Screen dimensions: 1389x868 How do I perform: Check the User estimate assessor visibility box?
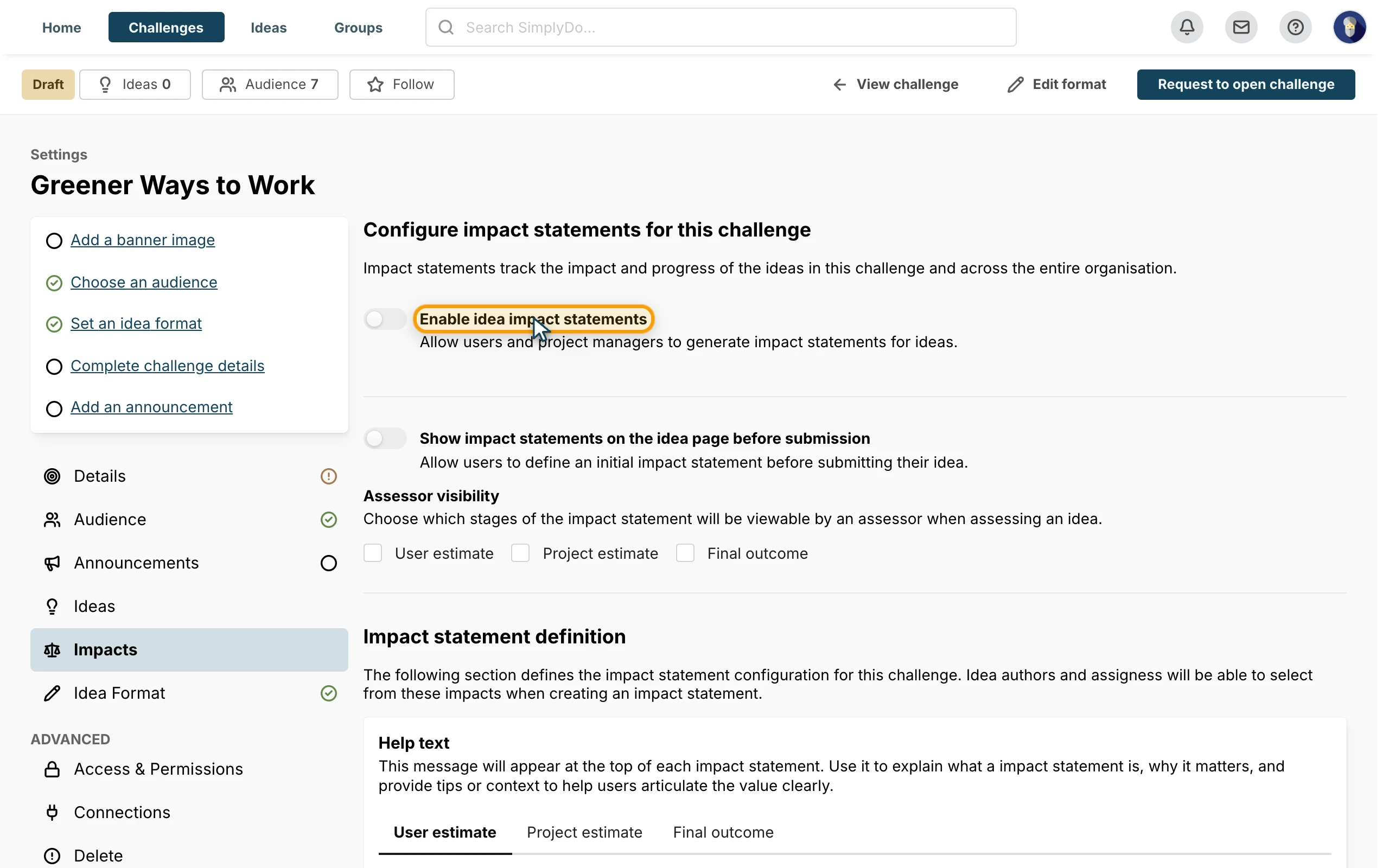[x=373, y=553]
